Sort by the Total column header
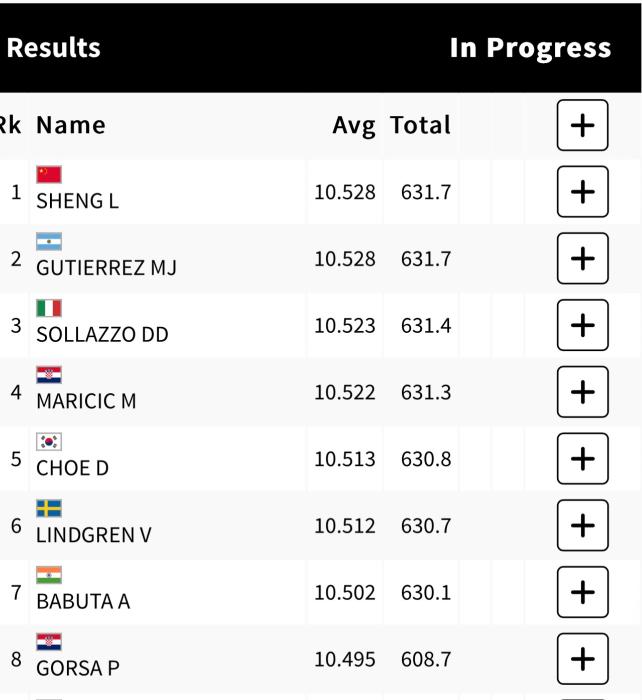Viewport: 642px width, 700px height. tap(420, 125)
